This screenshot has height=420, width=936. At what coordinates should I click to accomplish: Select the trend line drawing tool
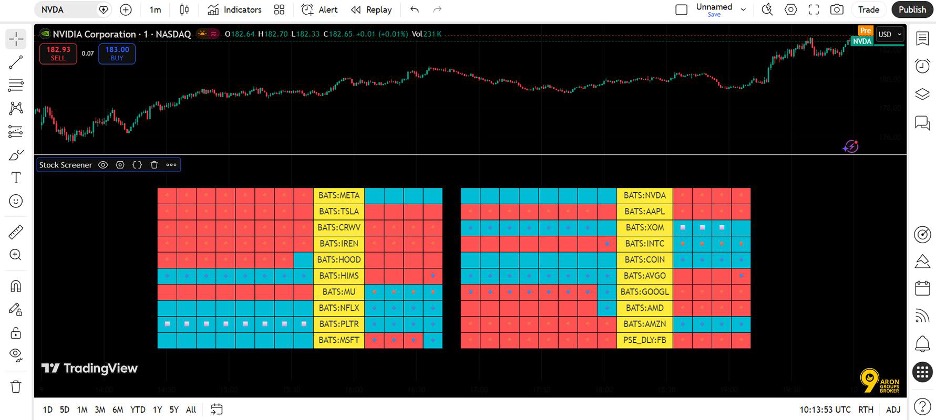coord(16,62)
